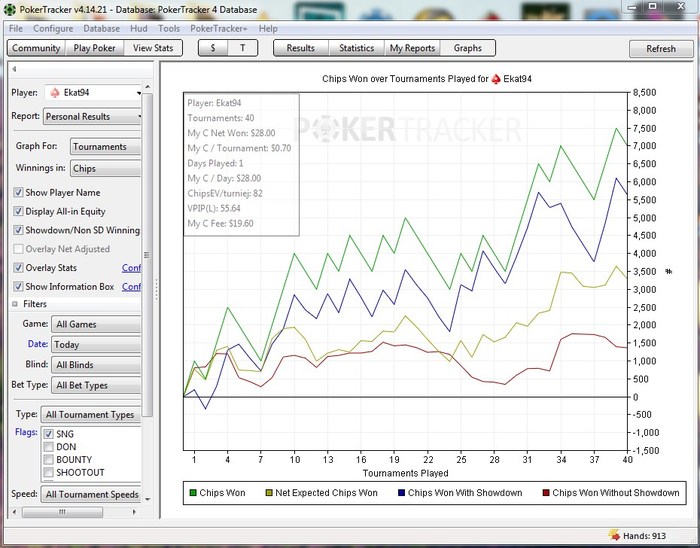Open Bet Type dropdown All Bet Types

96,385
